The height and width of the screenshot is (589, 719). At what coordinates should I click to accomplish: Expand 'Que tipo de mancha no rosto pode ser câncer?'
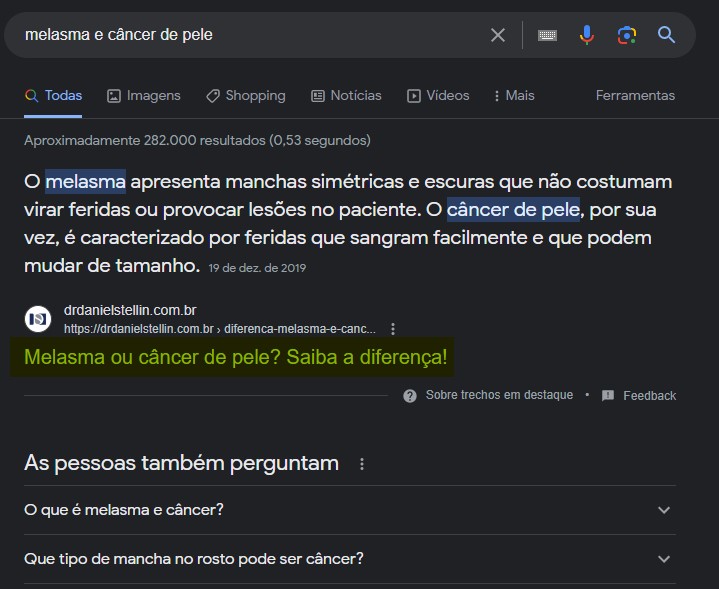click(349, 559)
